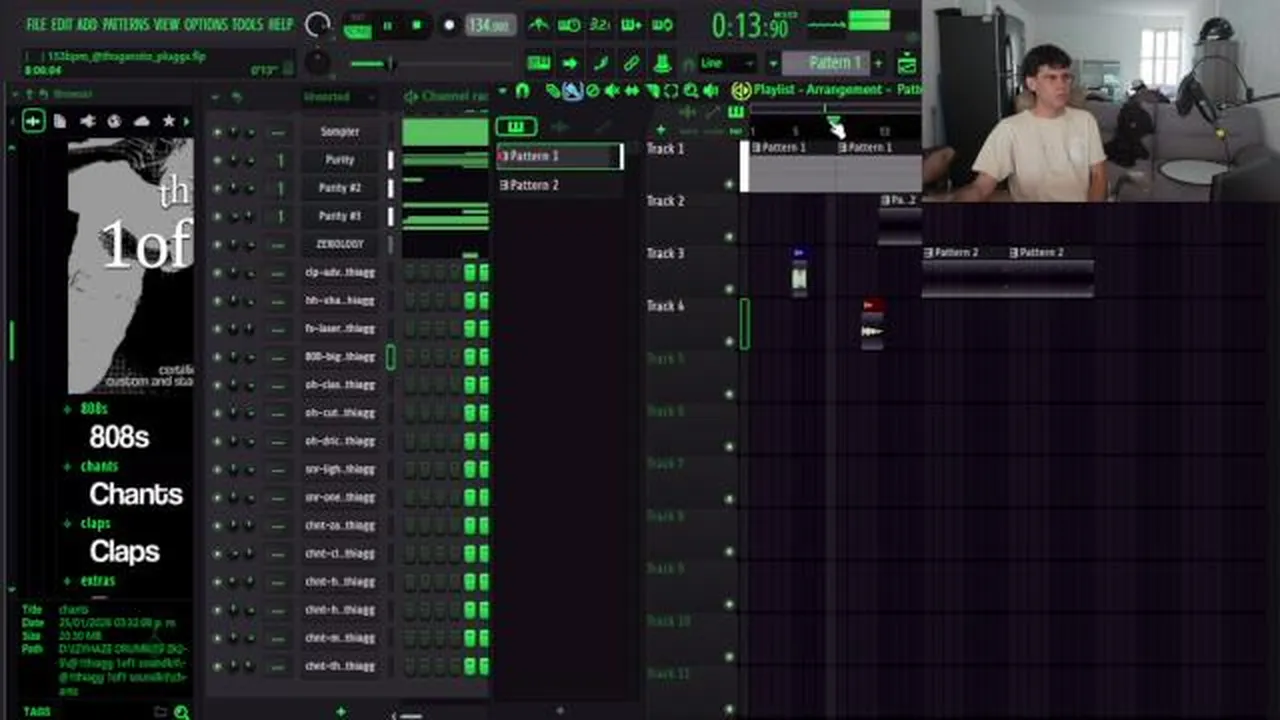Toggle mute LED for Purity channel
Viewport: 1280px width, 720px height.
click(x=217, y=160)
